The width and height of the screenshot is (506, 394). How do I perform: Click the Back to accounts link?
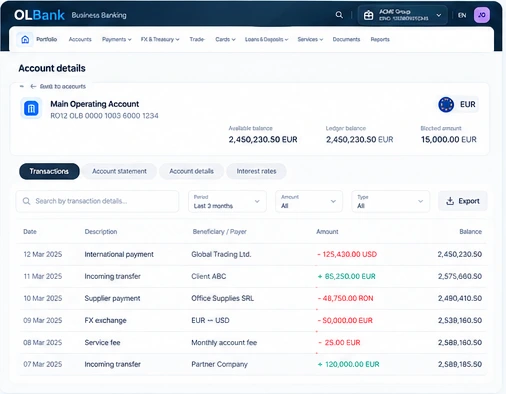[x=63, y=86]
